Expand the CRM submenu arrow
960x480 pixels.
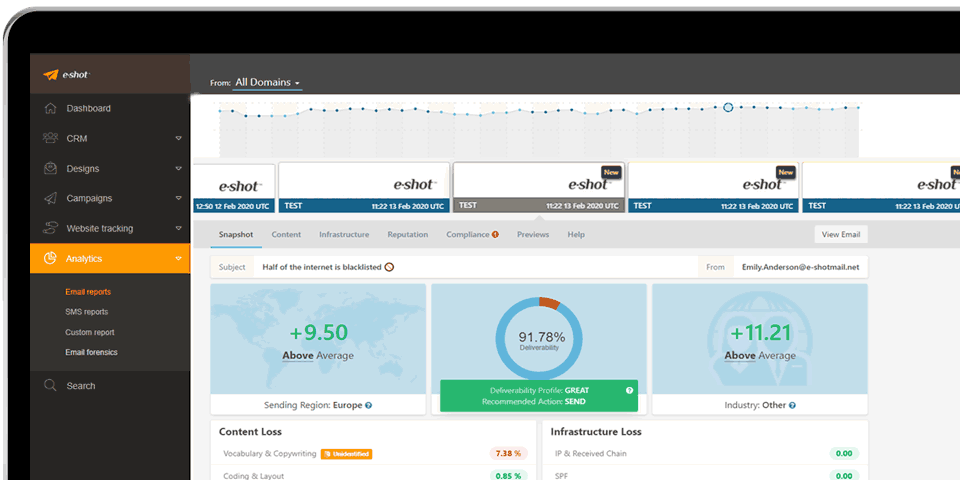(178, 138)
